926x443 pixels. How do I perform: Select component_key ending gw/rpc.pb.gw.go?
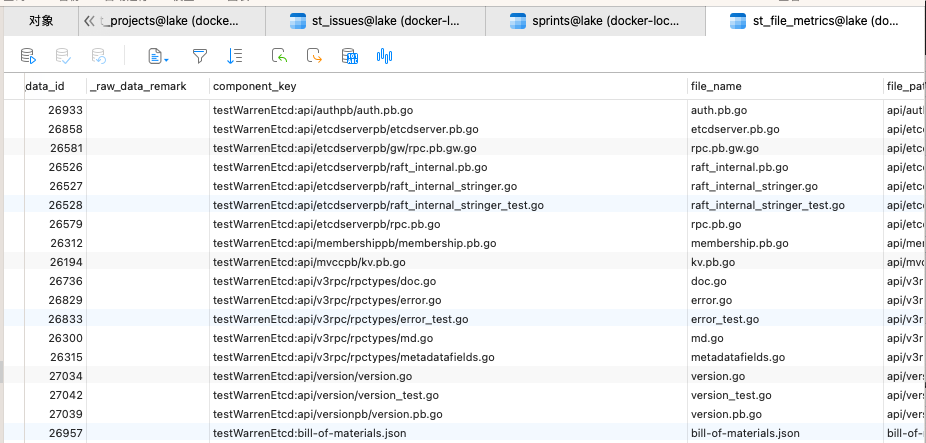coord(448,148)
